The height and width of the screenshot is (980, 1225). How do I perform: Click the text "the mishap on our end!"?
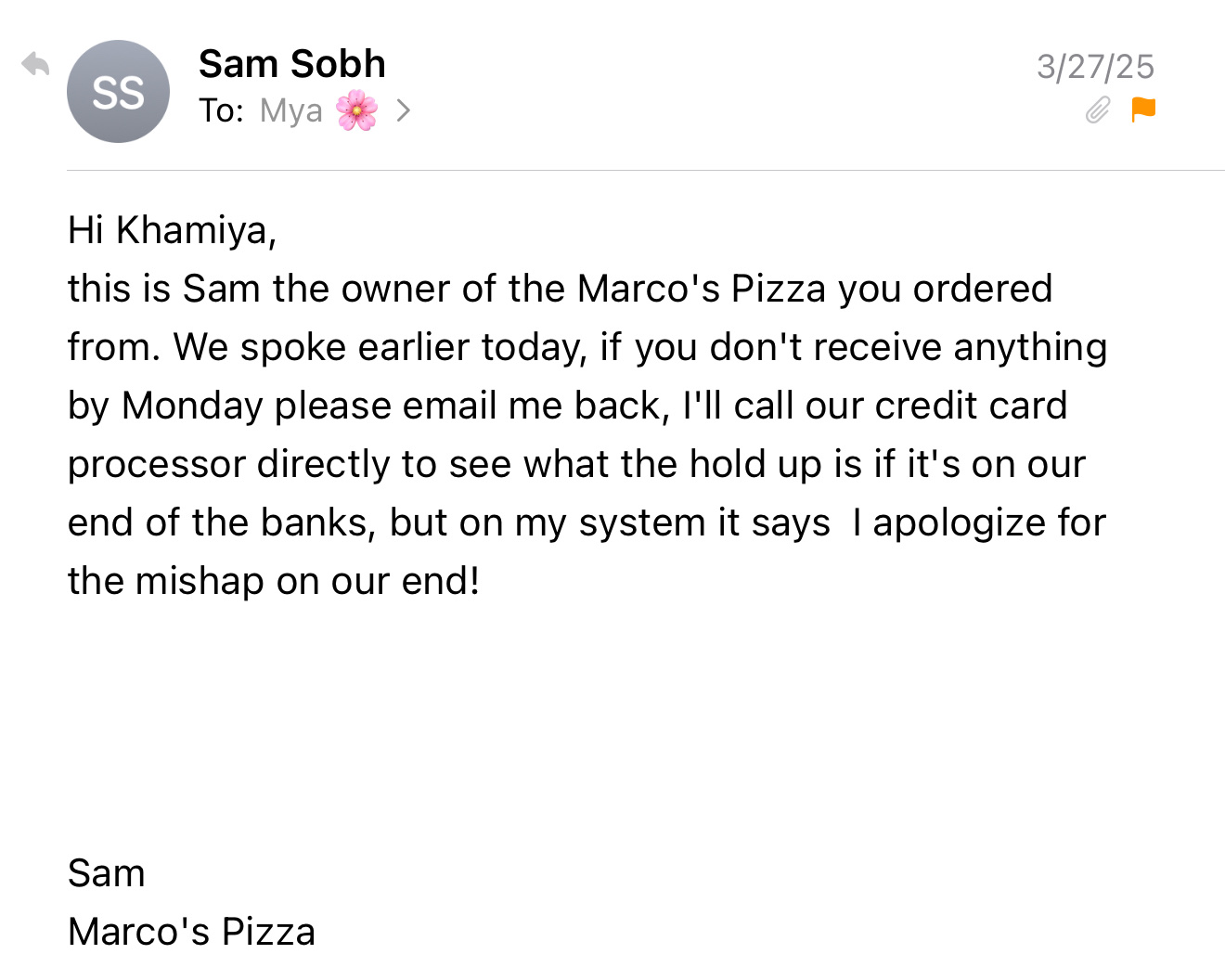coord(274,581)
